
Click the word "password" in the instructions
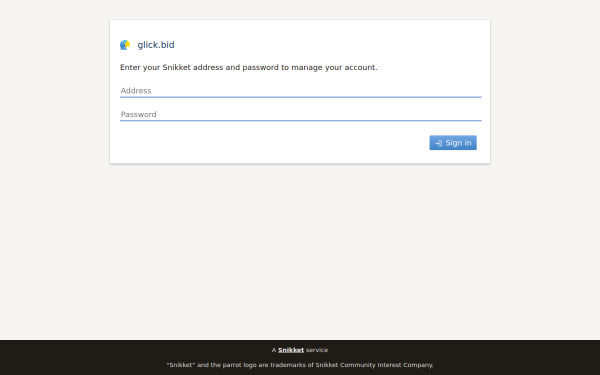tap(261, 68)
